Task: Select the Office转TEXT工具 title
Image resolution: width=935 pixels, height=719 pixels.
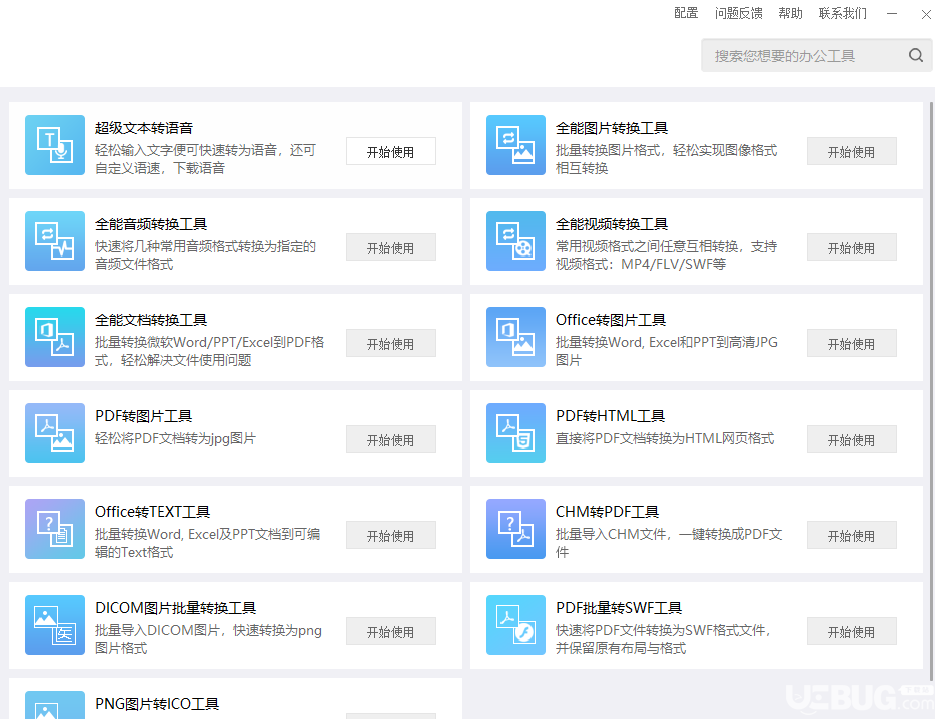Action: point(152,512)
